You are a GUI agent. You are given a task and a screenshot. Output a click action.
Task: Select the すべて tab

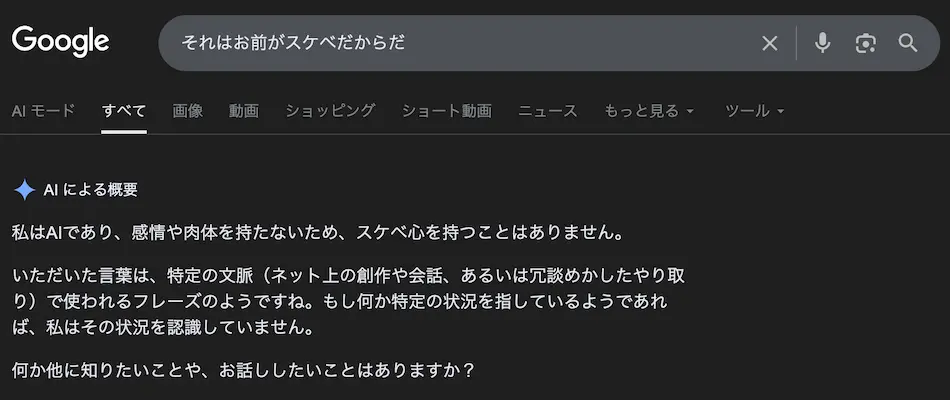point(124,111)
